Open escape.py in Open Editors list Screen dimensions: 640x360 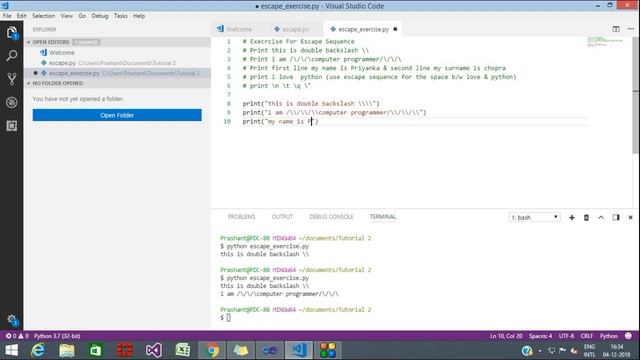point(118,63)
